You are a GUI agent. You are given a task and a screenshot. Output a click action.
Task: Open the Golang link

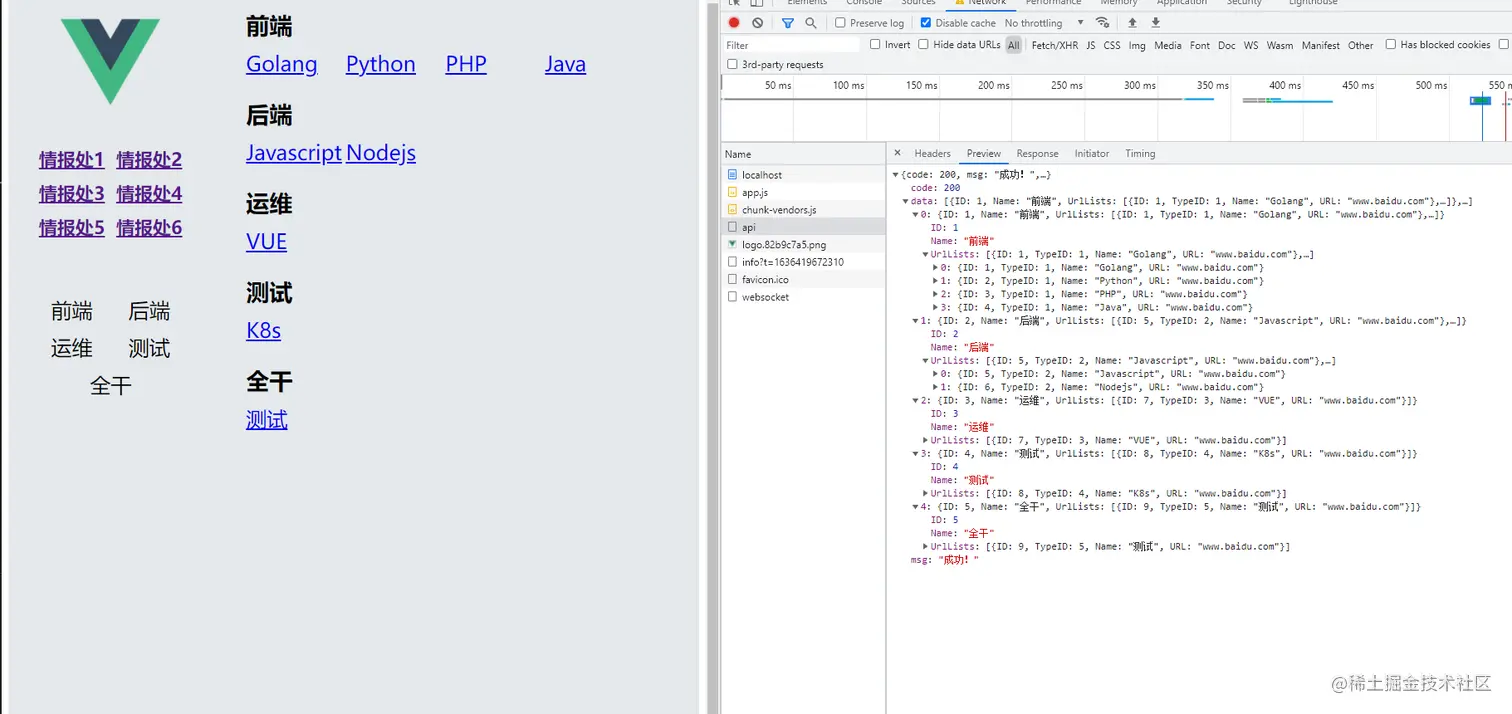point(282,64)
